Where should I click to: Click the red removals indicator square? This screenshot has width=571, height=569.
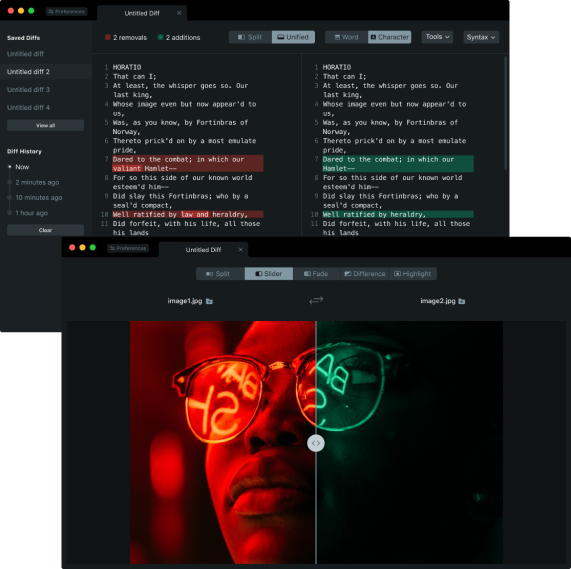pyautogui.click(x=108, y=37)
